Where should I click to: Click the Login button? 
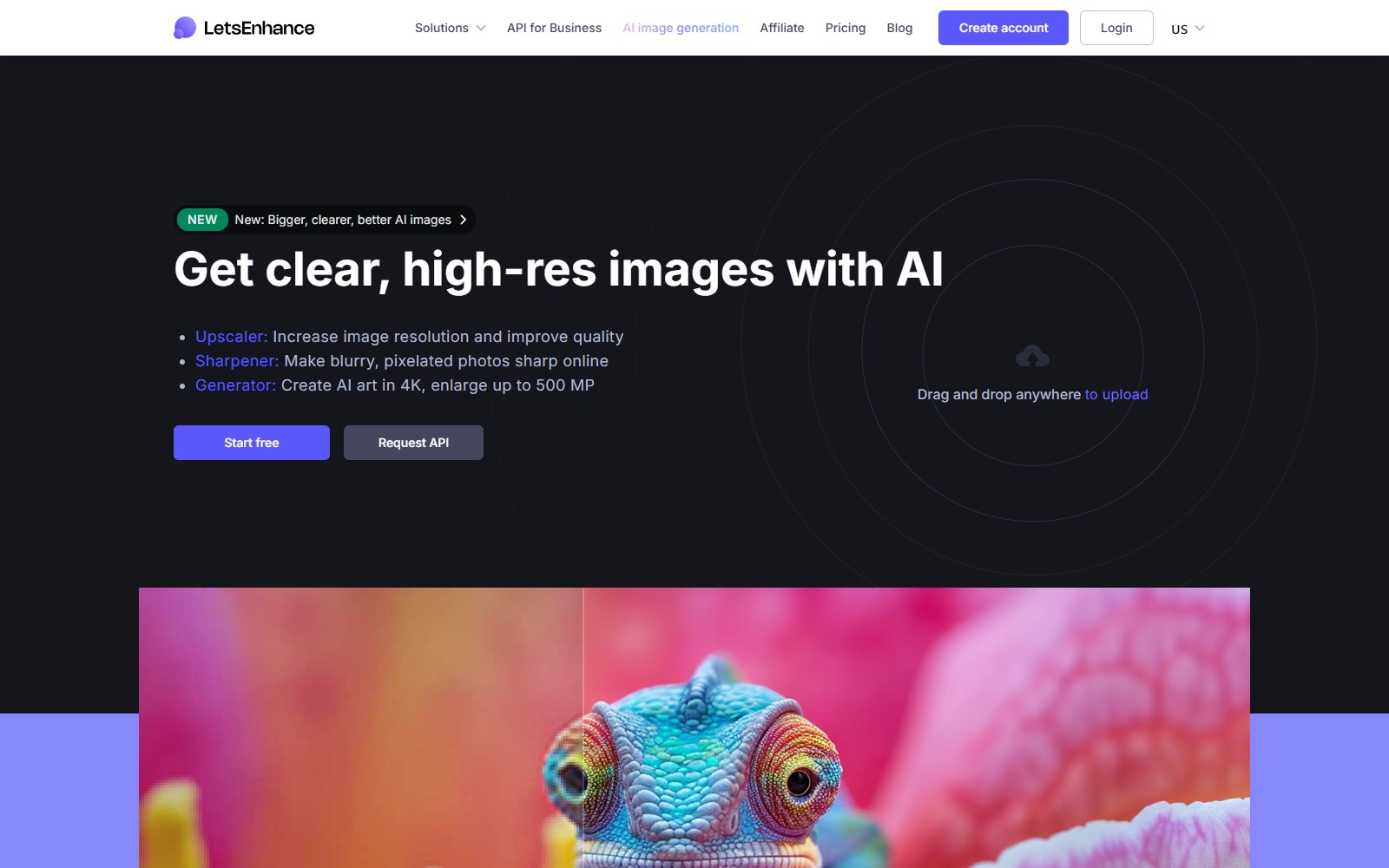[1116, 28]
